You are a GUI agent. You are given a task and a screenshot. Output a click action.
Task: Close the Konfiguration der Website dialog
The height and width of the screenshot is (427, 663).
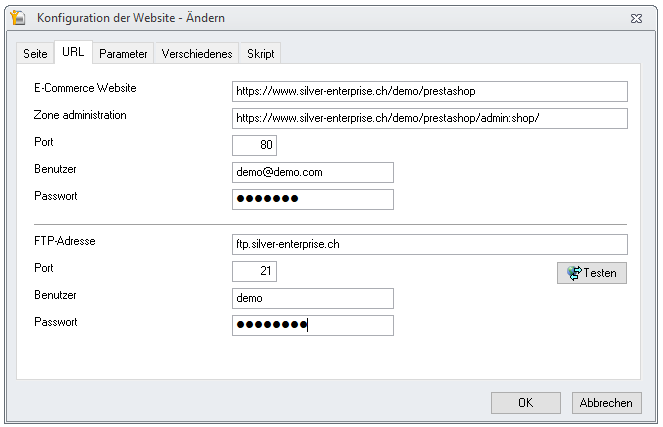click(x=636, y=19)
